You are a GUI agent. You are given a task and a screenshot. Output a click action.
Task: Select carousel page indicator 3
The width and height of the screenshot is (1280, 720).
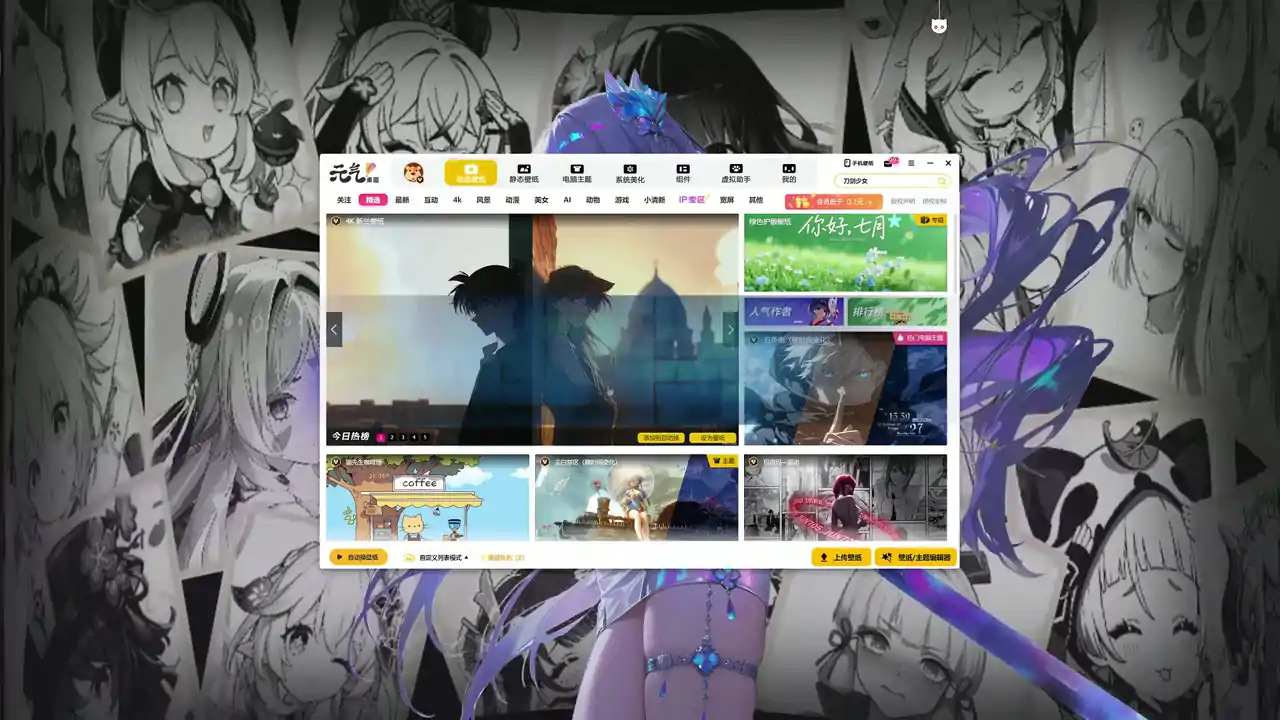click(403, 437)
